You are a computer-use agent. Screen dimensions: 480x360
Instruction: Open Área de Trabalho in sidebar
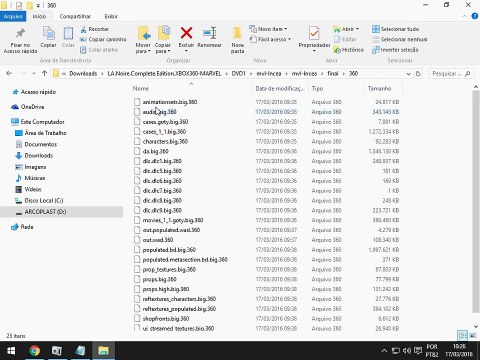tap(41, 133)
